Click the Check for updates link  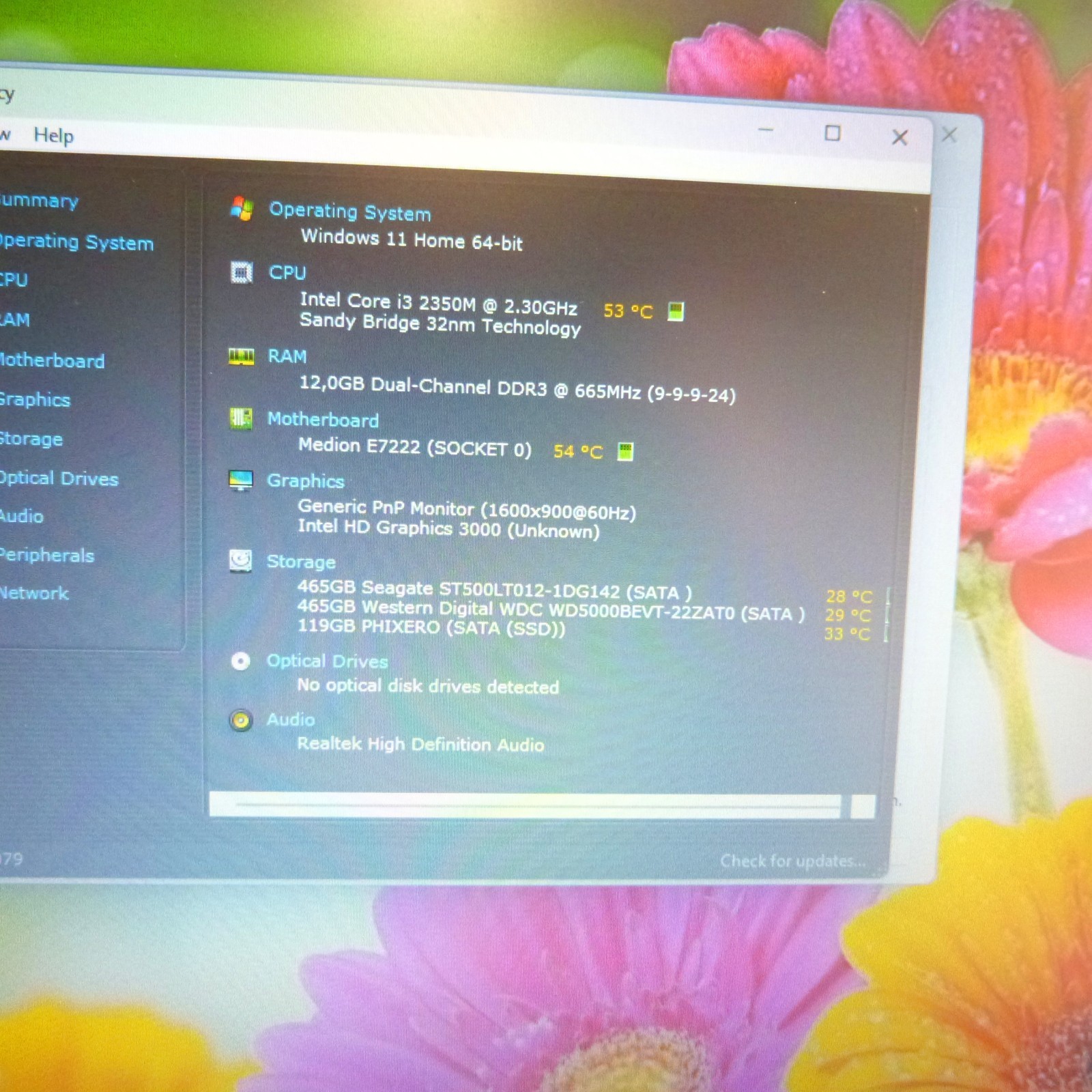click(792, 861)
